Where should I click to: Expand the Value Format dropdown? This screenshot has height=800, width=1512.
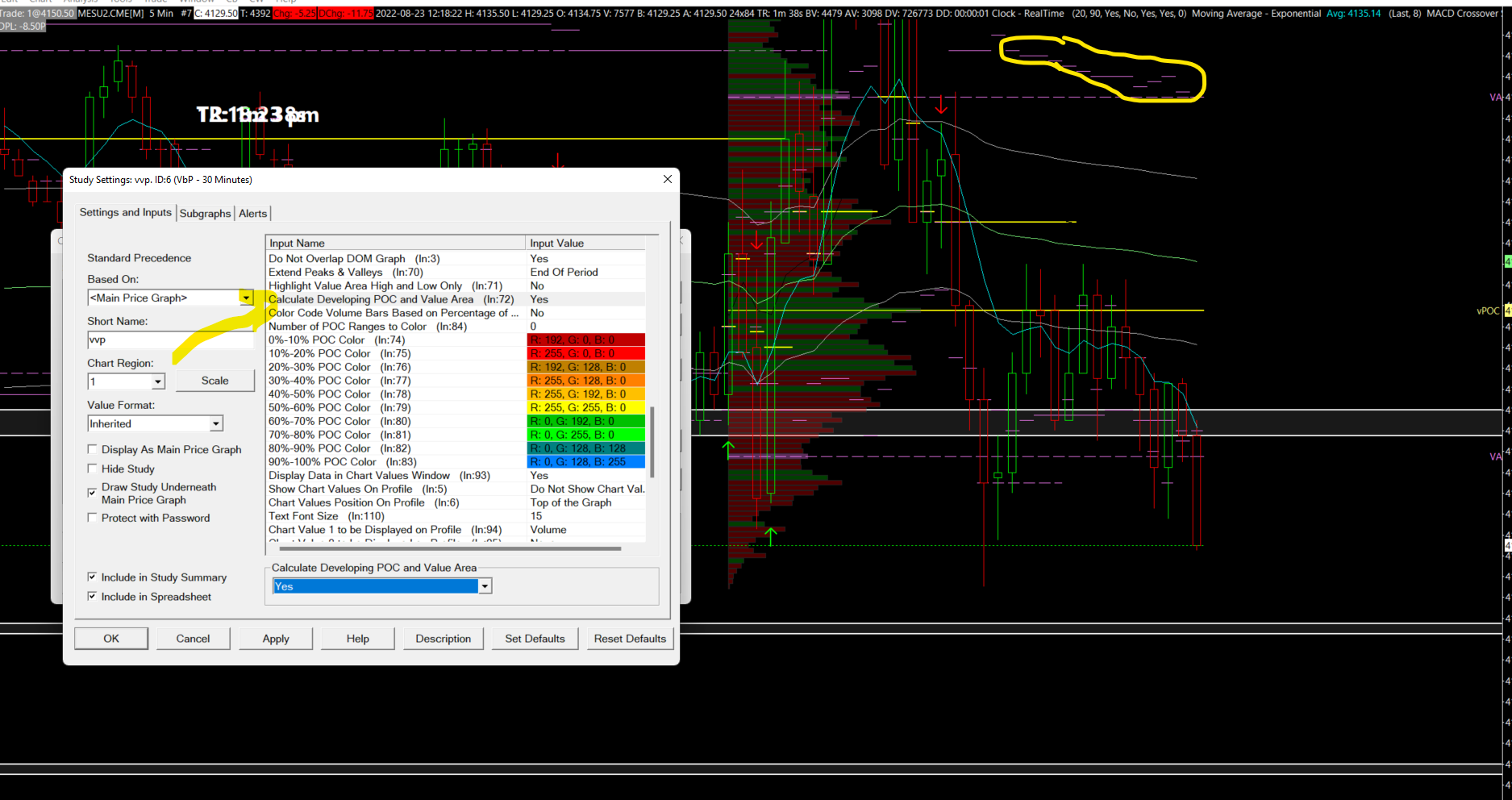click(216, 423)
